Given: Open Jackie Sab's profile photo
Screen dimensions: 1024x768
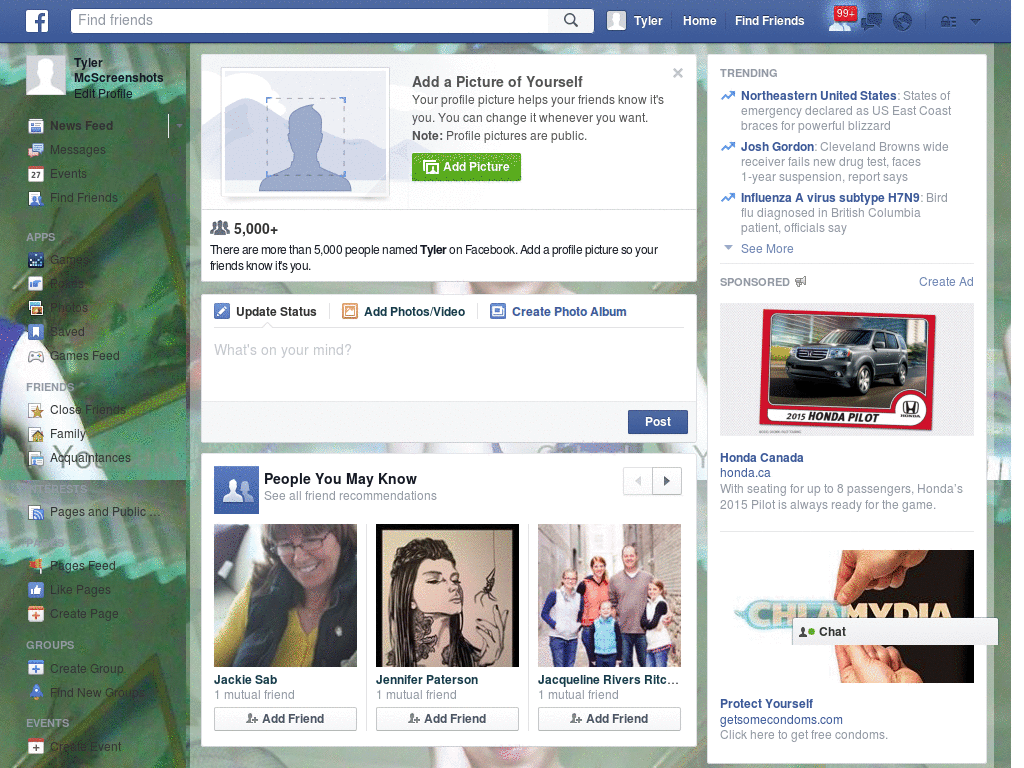Looking at the screenshot, I should [x=285, y=596].
